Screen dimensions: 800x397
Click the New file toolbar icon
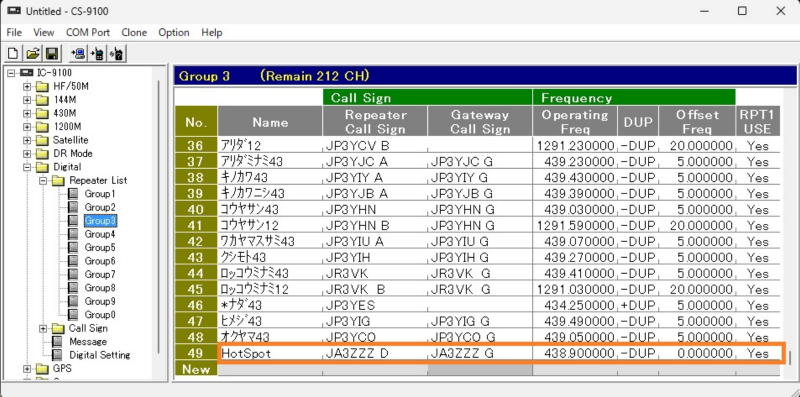(x=13, y=54)
